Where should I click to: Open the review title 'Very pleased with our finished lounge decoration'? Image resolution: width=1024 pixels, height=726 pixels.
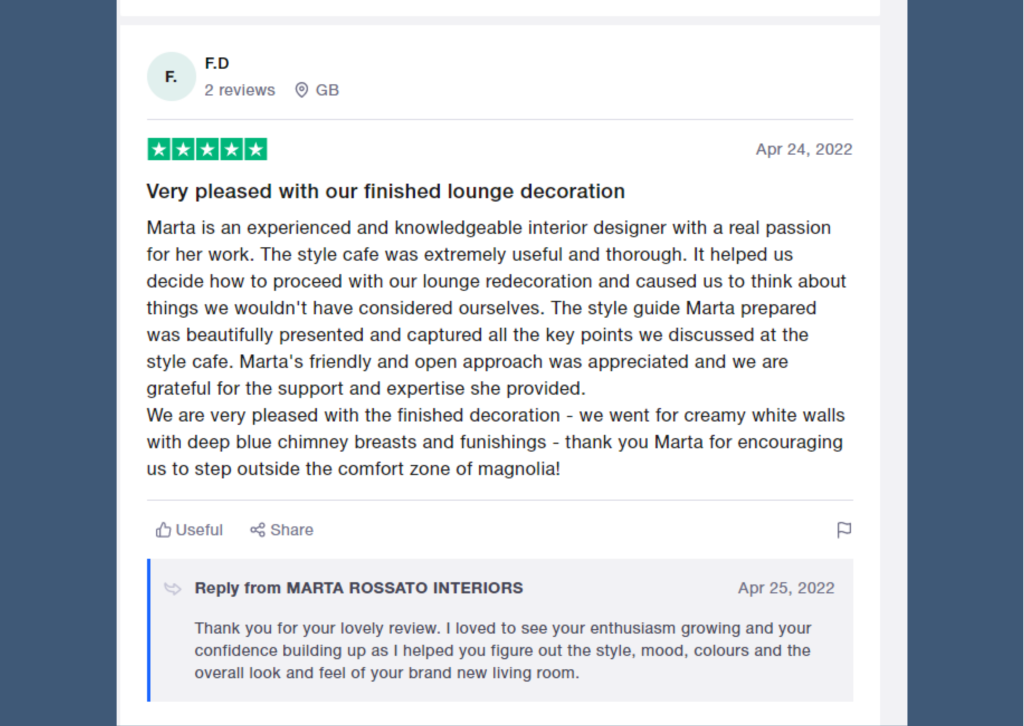pos(385,191)
